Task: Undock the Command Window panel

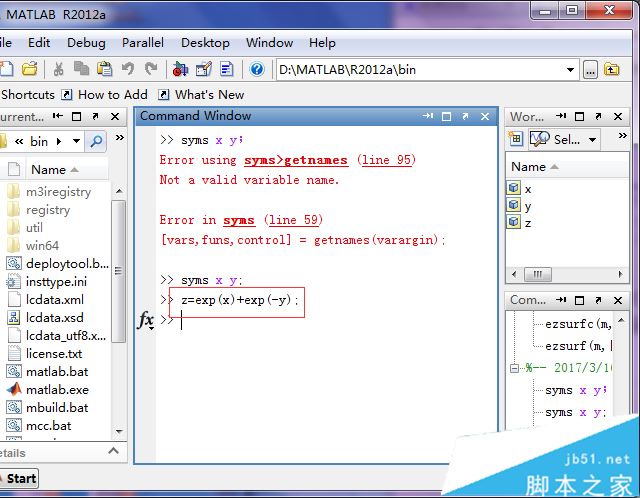Action: [x=466, y=117]
